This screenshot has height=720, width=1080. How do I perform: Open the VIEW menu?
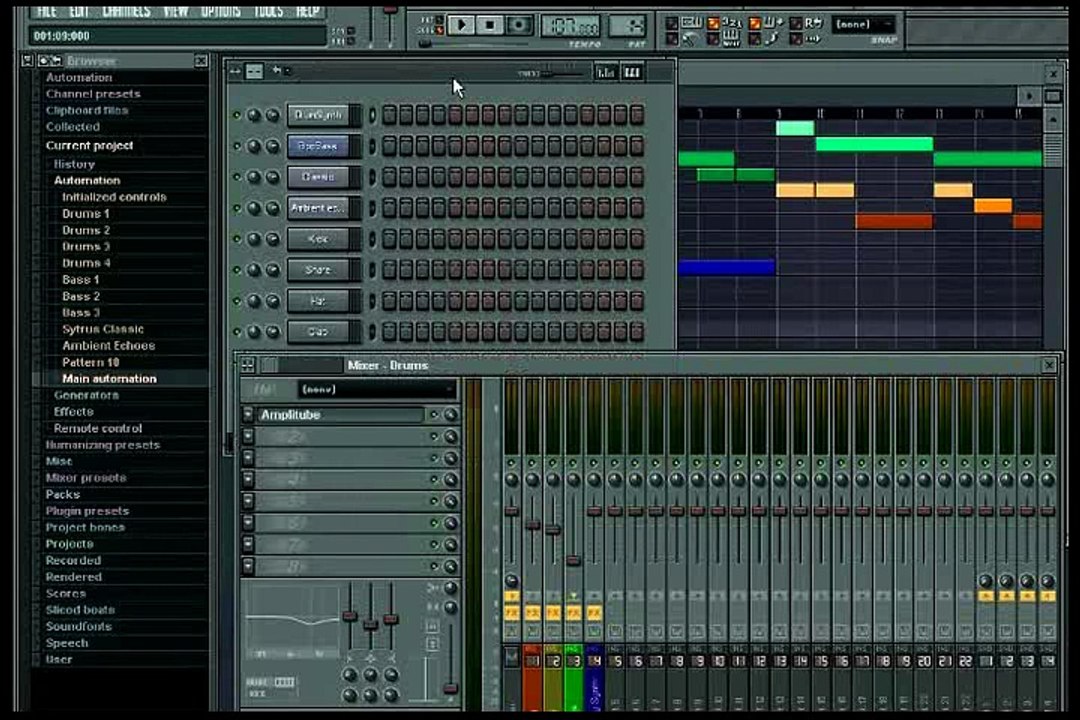(176, 11)
